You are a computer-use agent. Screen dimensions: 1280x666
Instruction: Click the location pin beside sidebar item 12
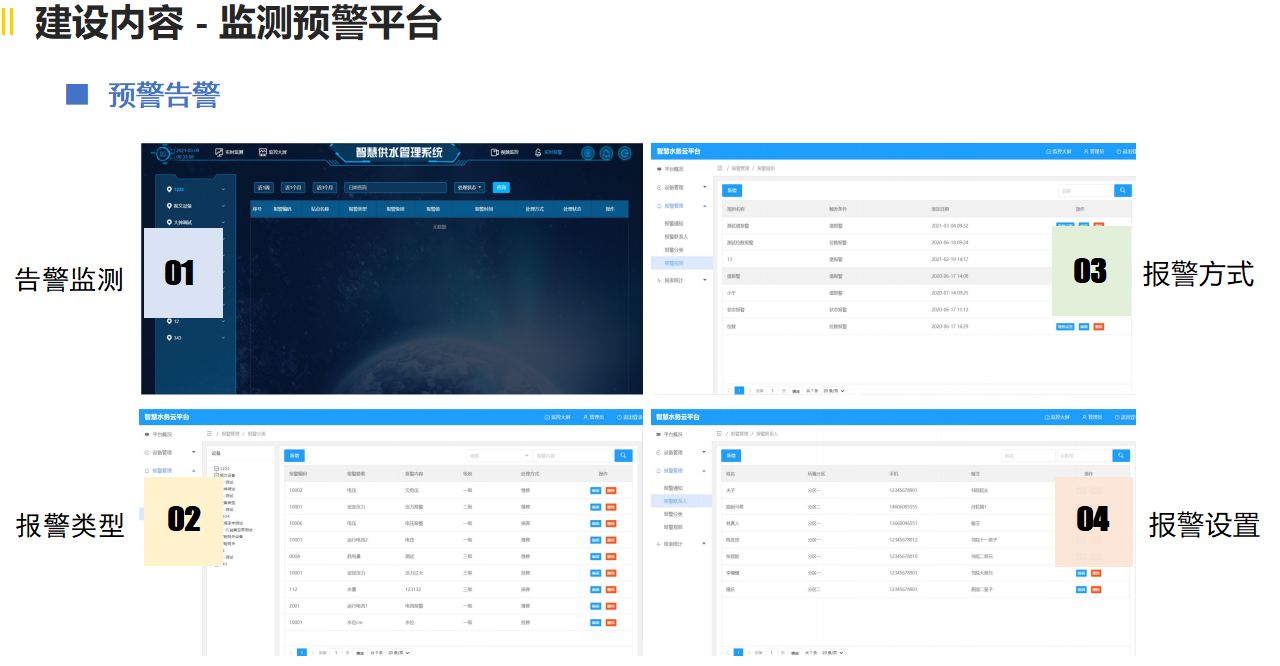coord(170,321)
